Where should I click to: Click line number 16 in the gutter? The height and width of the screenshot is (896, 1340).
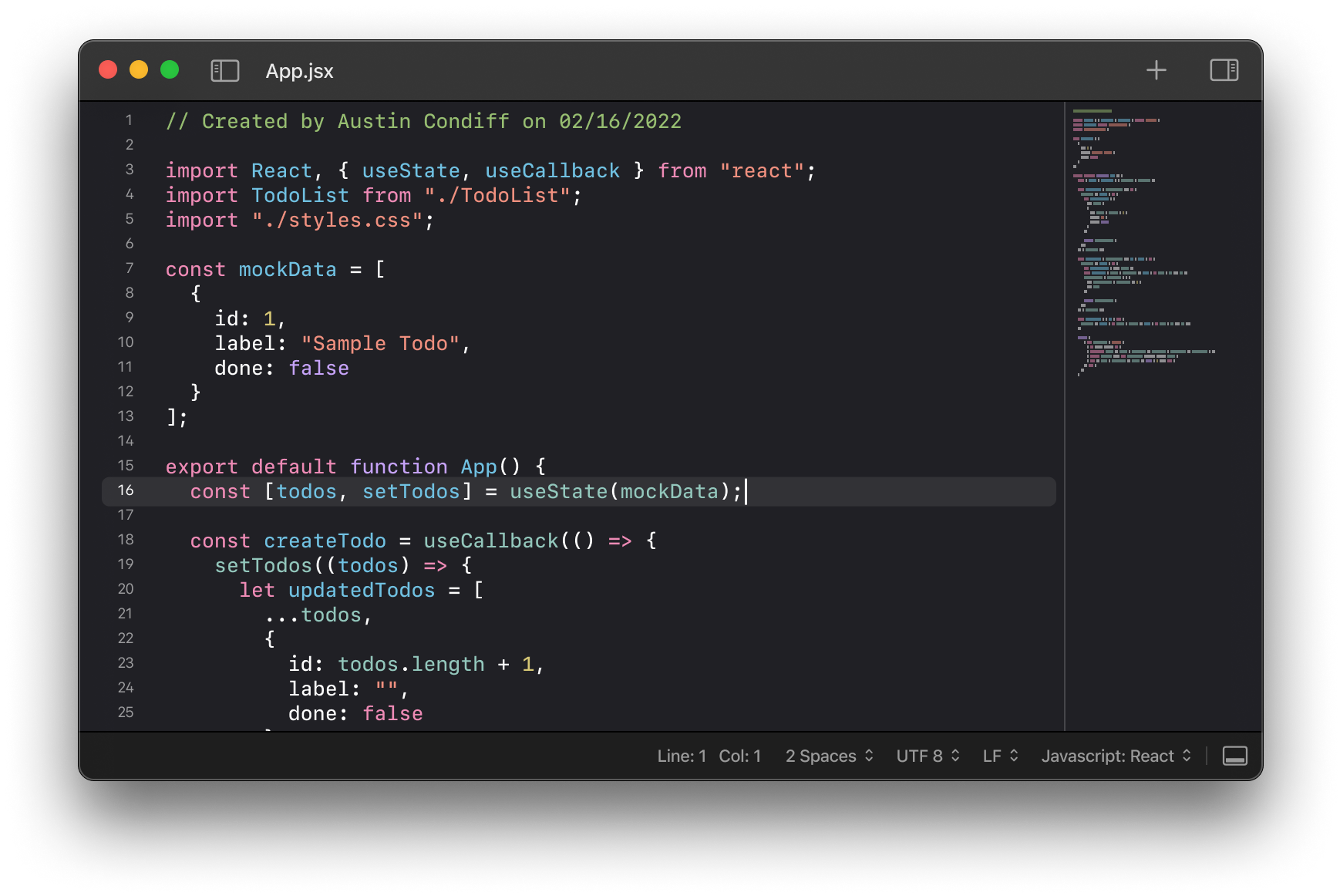click(x=126, y=490)
